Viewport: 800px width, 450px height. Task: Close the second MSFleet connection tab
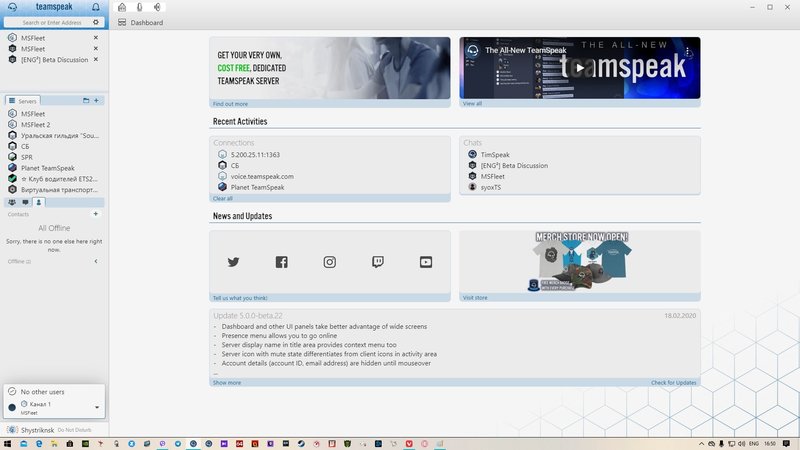[x=95, y=48]
